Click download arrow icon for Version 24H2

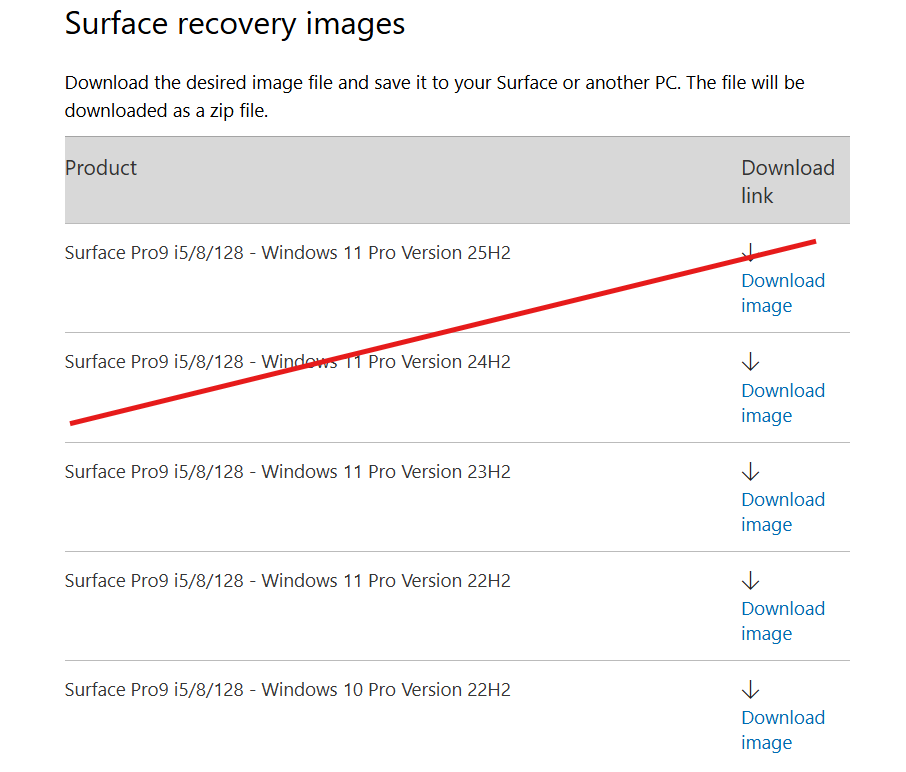(x=750, y=361)
